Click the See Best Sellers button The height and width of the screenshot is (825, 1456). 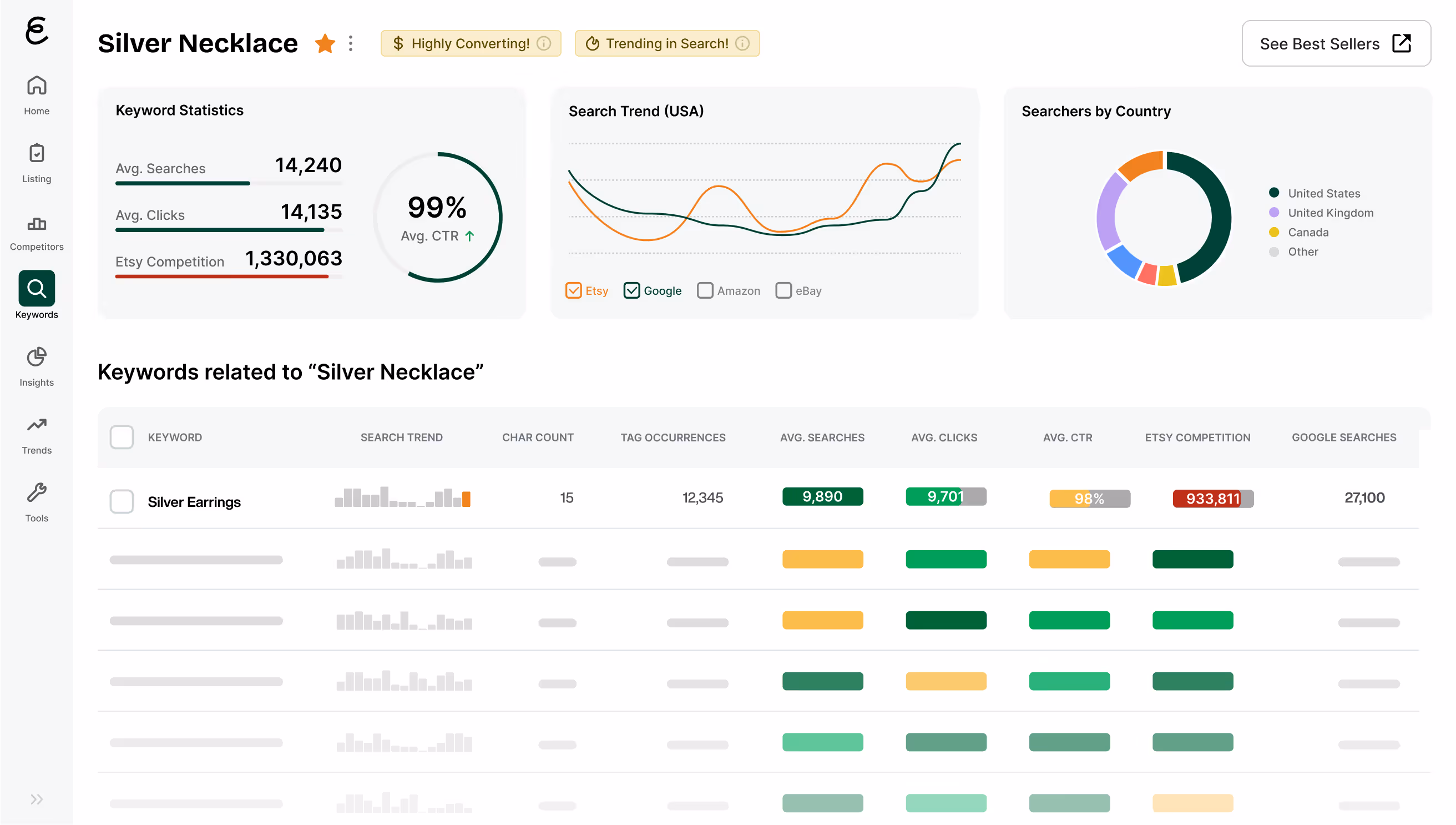1336,44
